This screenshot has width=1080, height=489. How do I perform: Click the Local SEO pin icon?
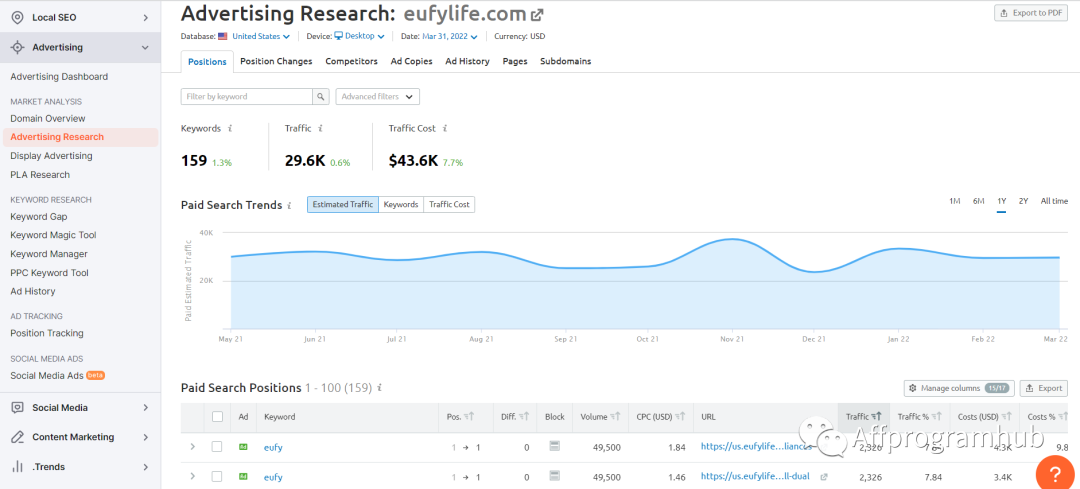[x=18, y=17]
